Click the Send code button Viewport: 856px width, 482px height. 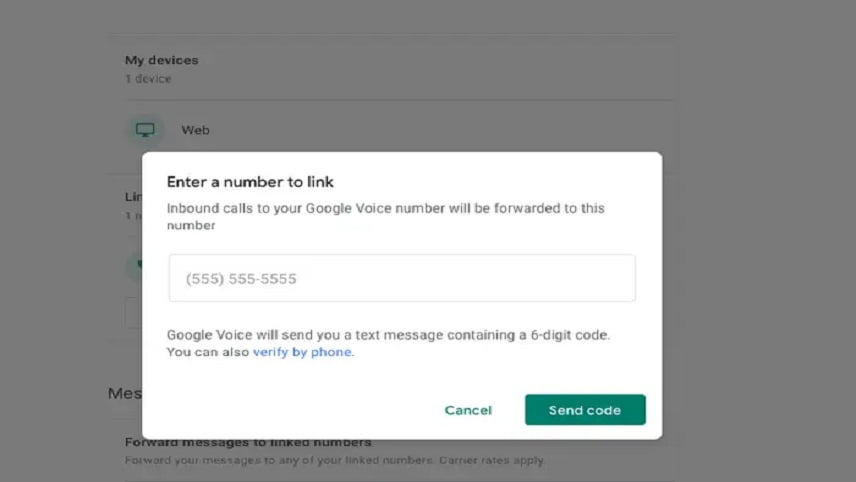coord(585,410)
